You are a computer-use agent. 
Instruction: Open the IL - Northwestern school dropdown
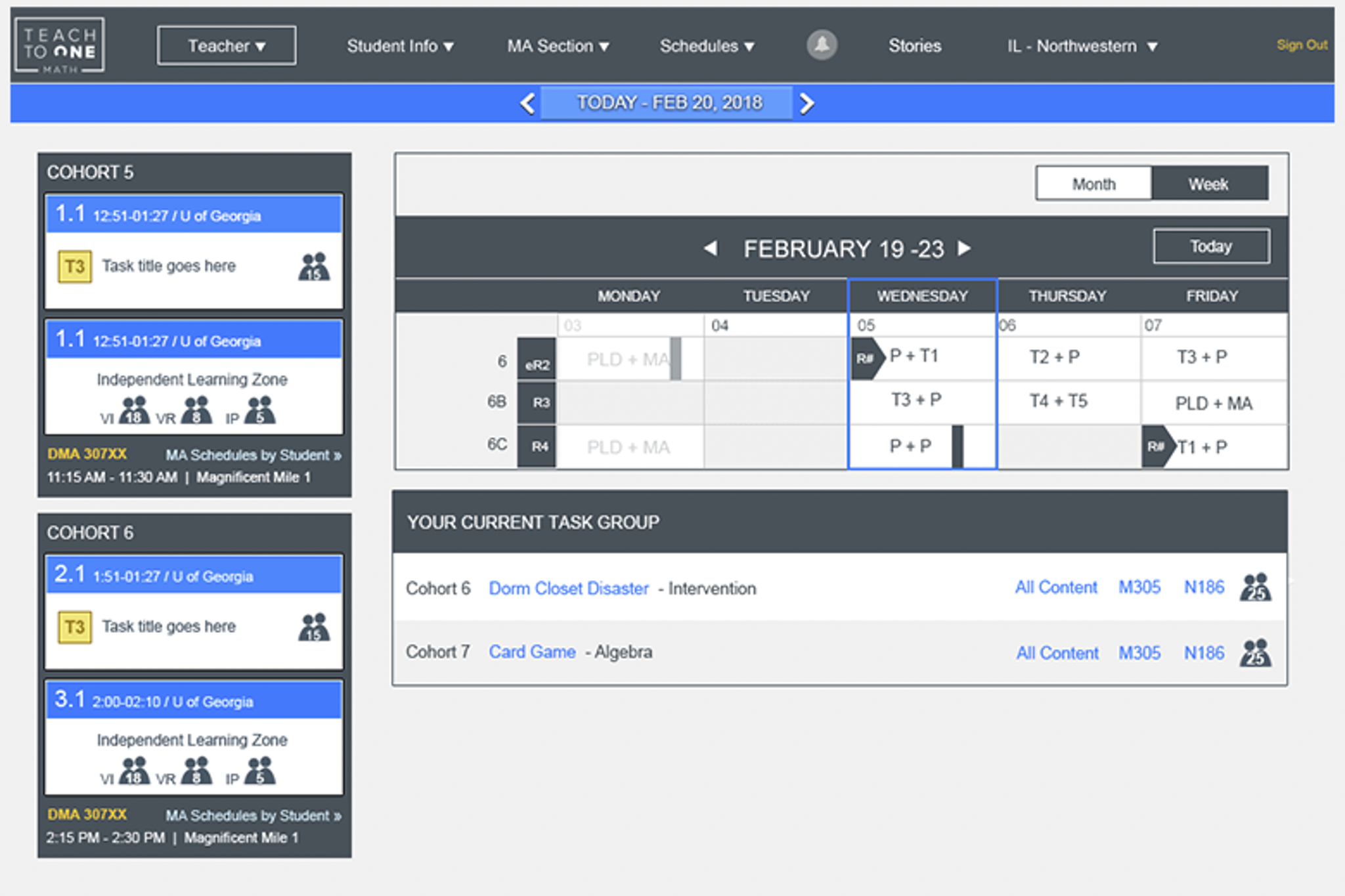coord(1082,46)
